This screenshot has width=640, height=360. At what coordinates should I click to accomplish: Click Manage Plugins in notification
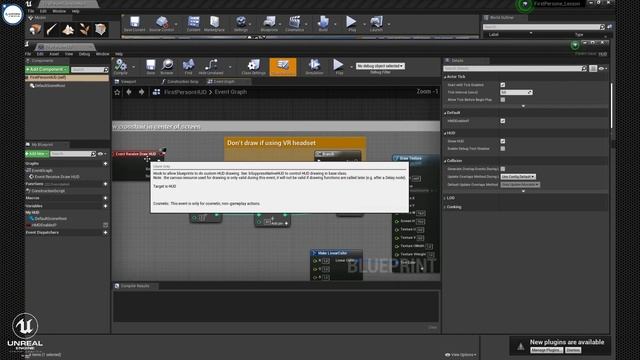tap(547, 350)
